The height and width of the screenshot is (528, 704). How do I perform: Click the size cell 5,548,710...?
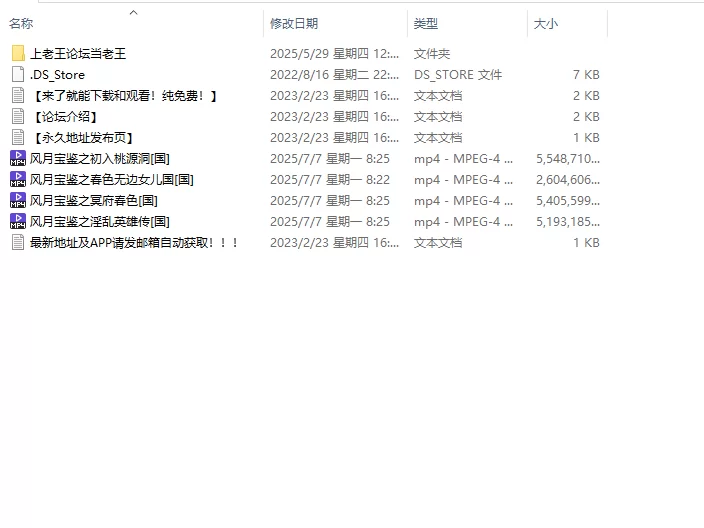(568, 159)
